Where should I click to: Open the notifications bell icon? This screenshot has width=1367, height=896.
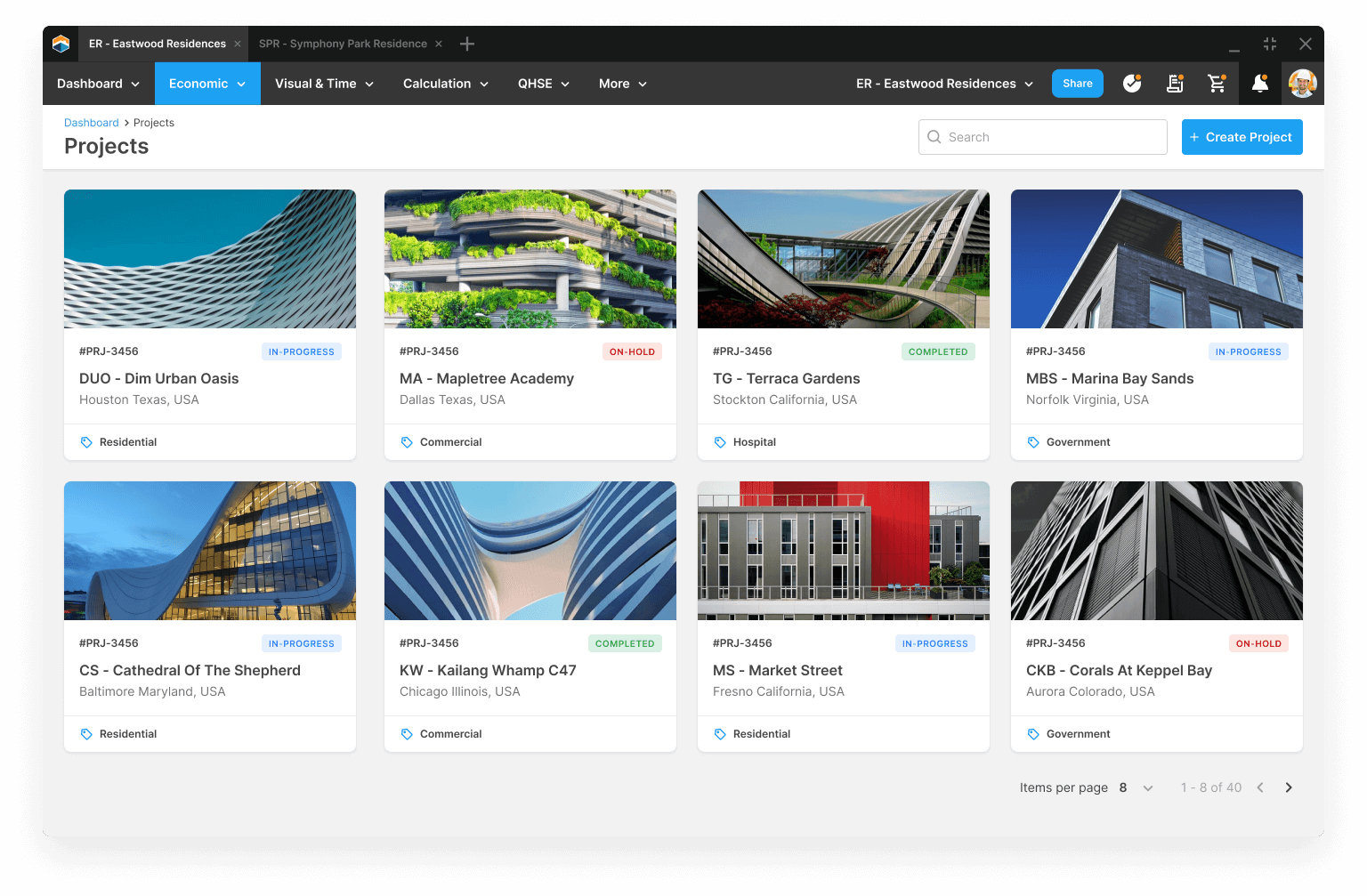tap(1259, 84)
